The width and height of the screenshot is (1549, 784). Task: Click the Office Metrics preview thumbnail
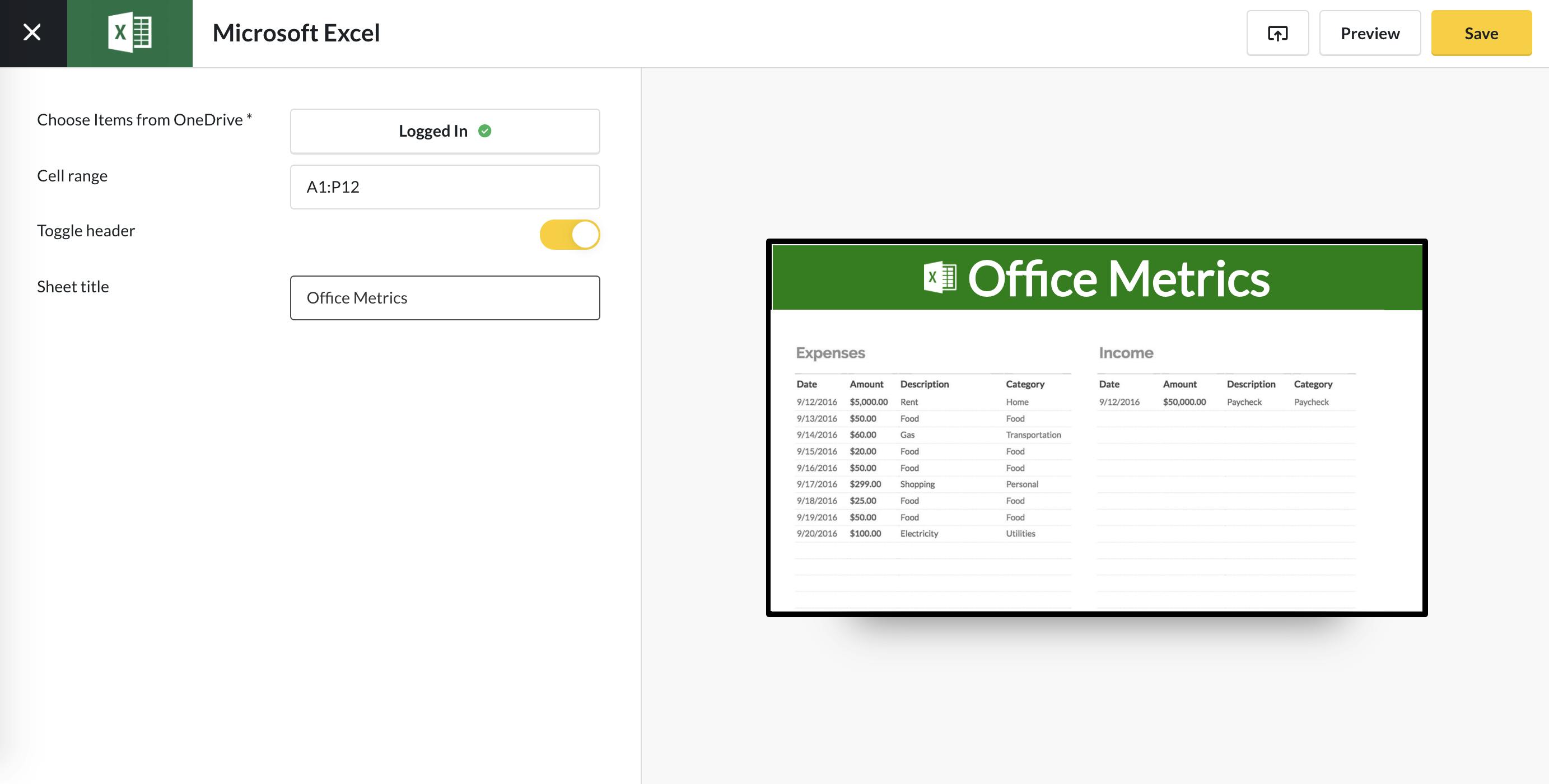(1096, 427)
